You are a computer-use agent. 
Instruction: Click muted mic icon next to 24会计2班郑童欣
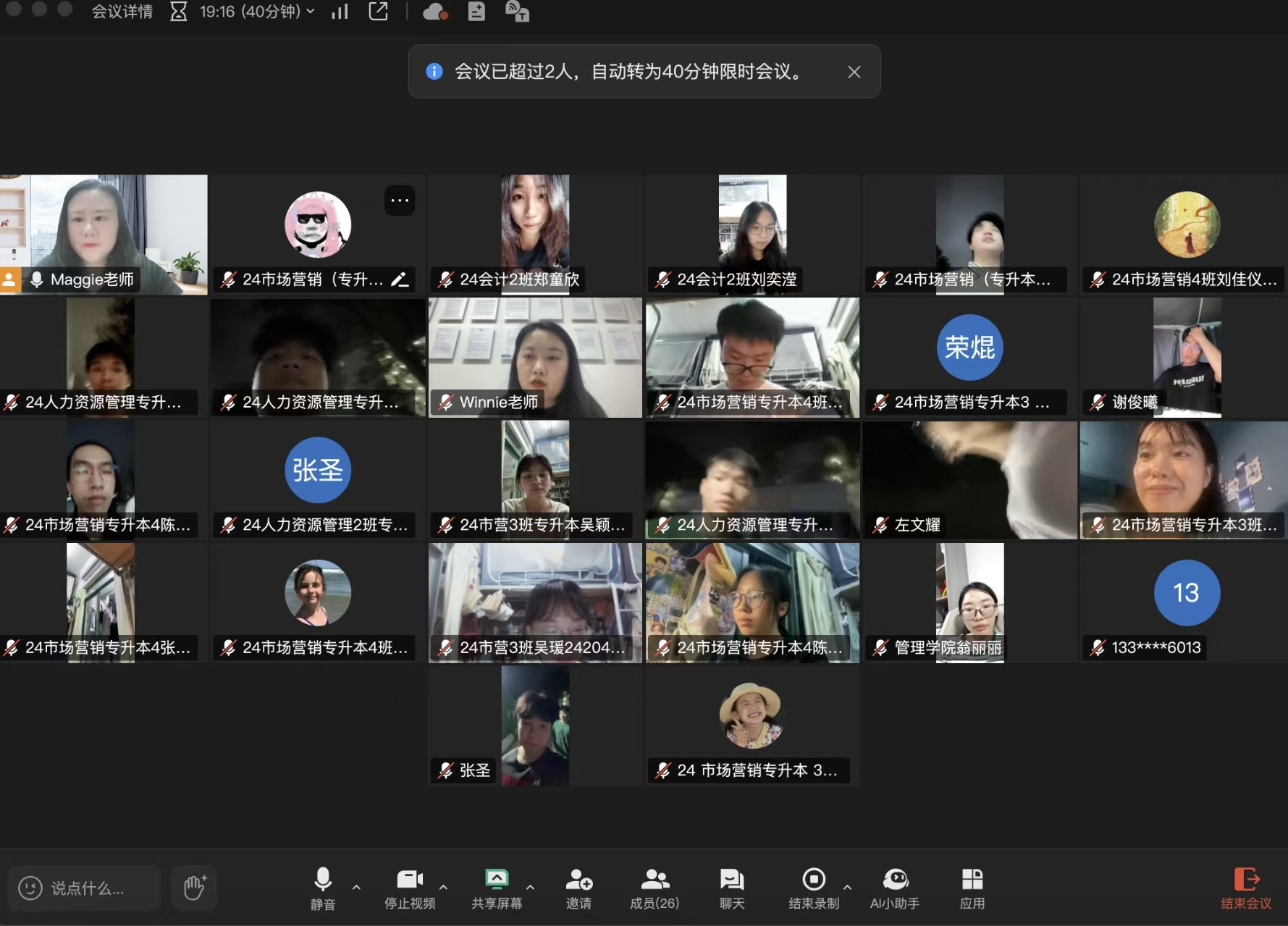[446, 279]
